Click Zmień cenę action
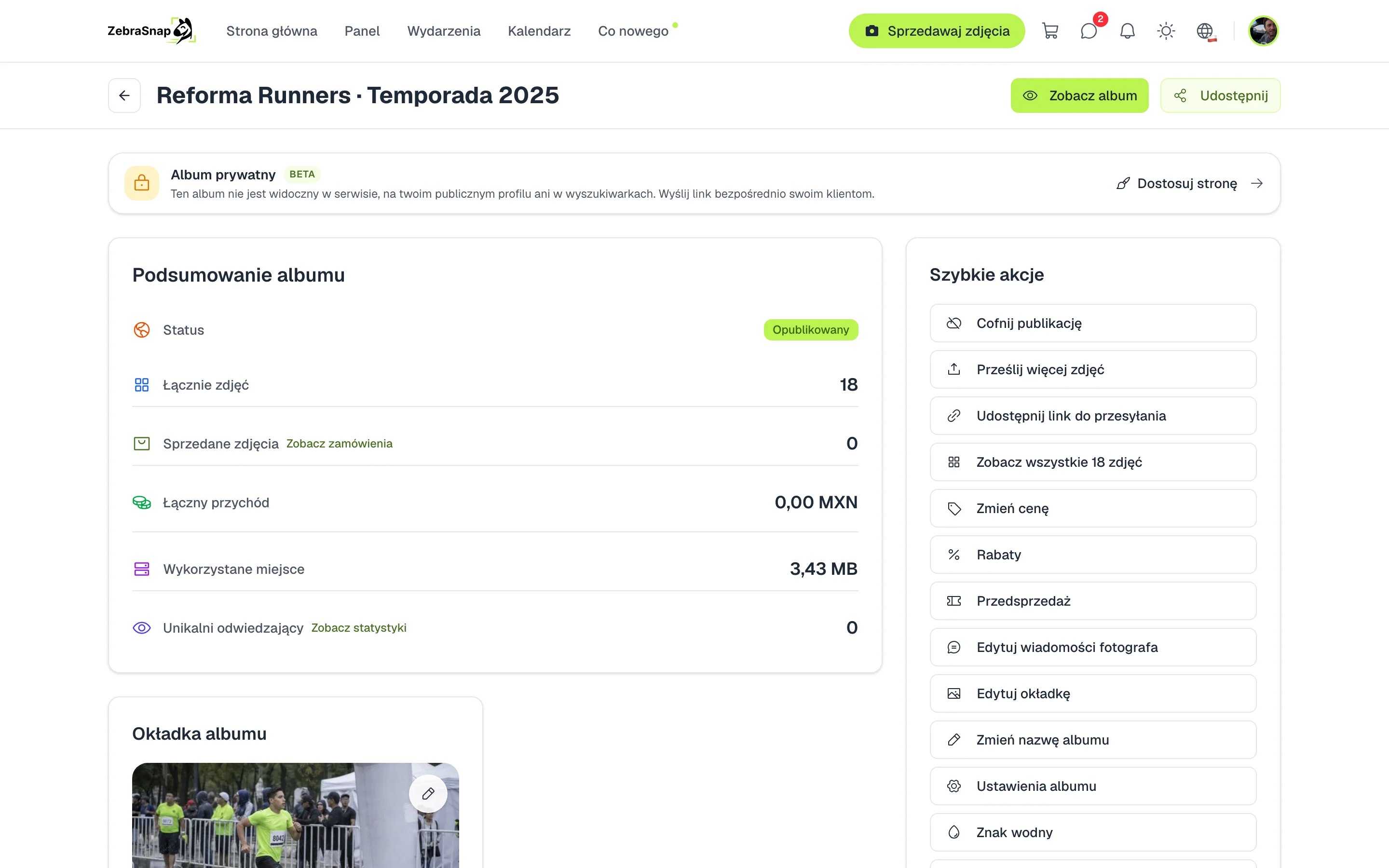This screenshot has width=1389, height=868. (1093, 508)
